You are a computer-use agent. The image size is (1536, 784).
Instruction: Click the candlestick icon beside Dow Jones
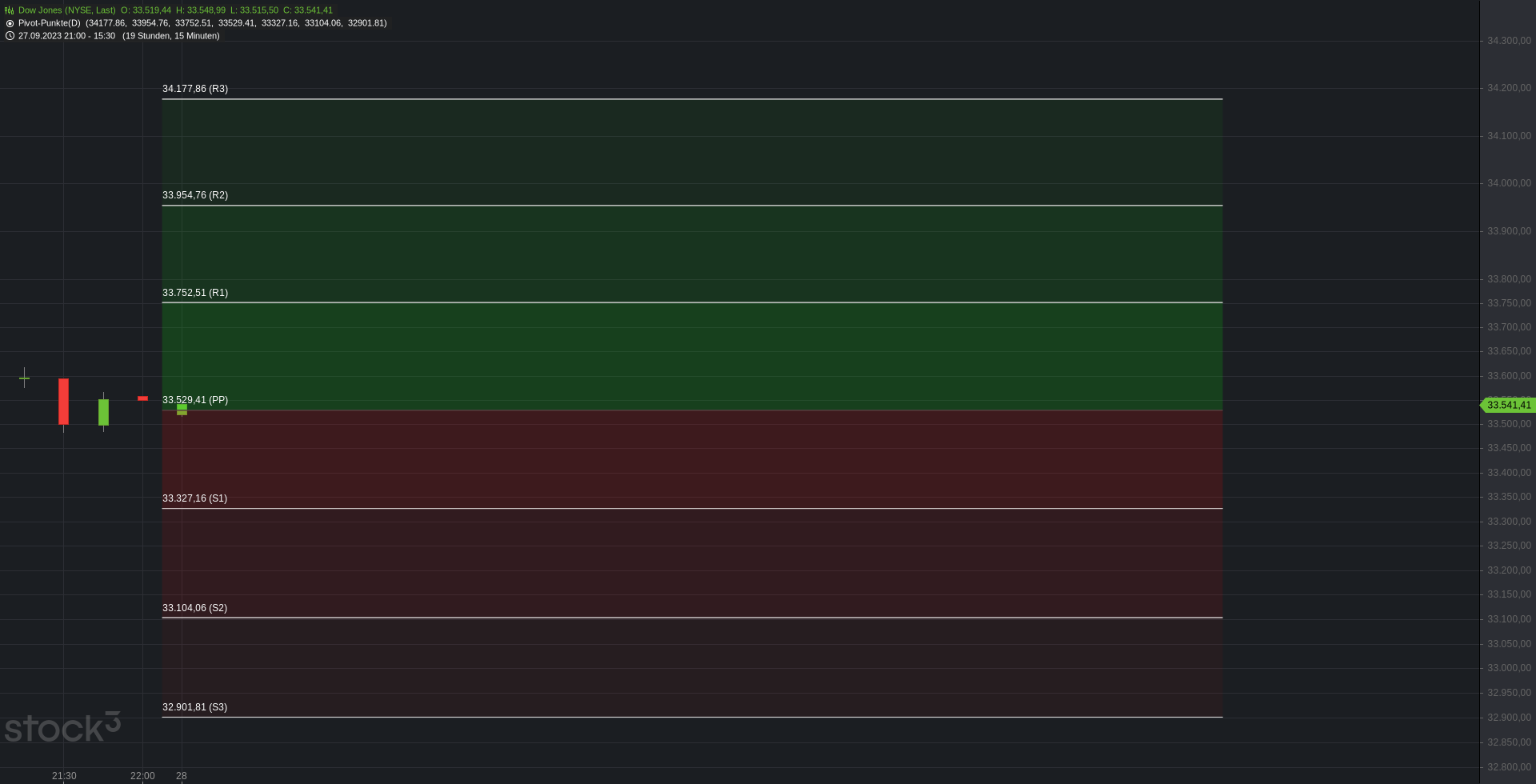pyautogui.click(x=10, y=10)
